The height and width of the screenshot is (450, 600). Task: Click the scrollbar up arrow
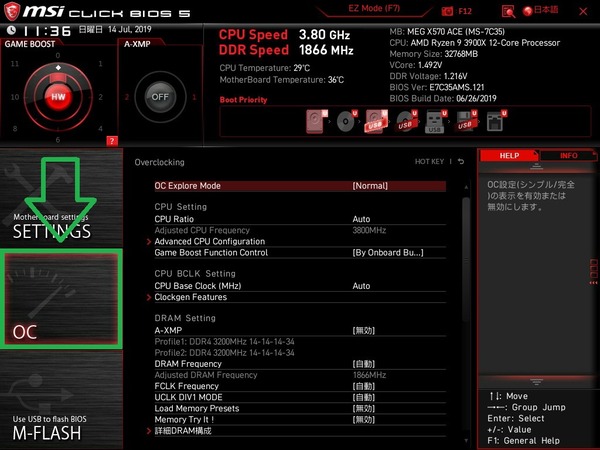[x=466, y=187]
